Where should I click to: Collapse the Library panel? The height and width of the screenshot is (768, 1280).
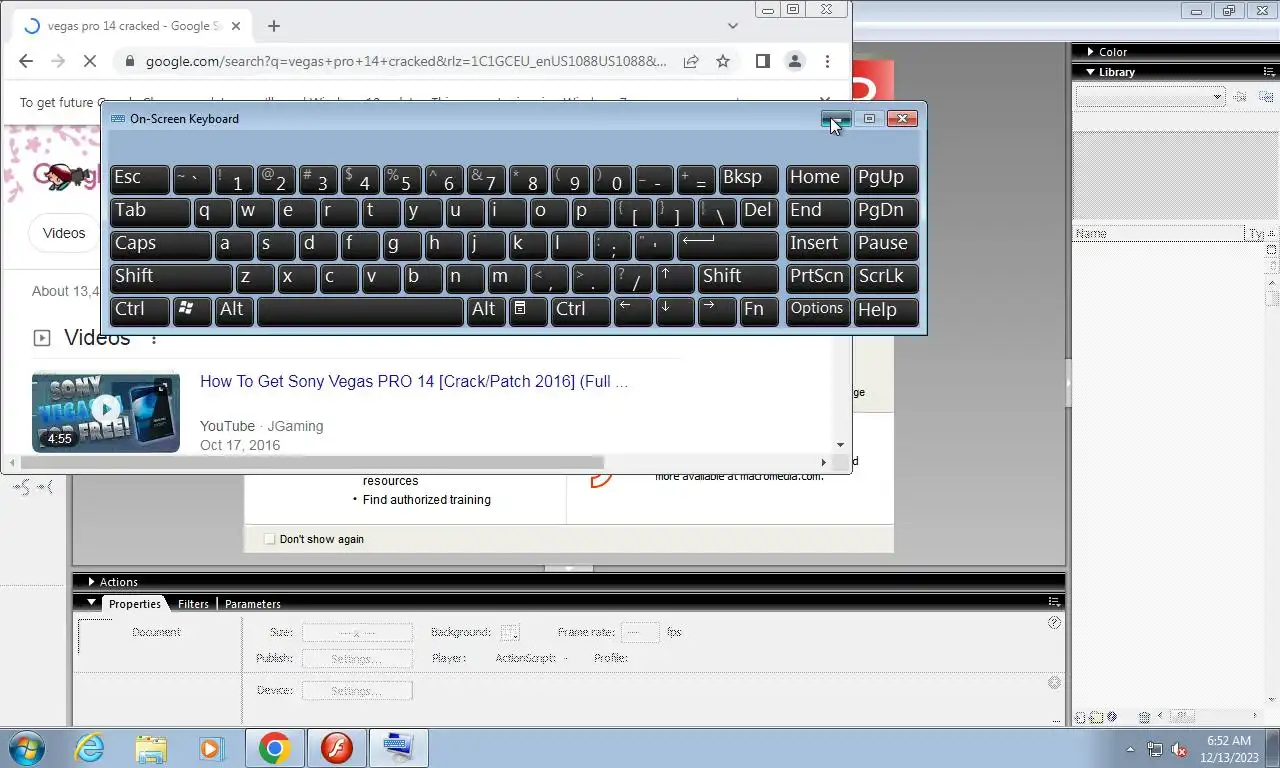click(x=1090, y=72)
